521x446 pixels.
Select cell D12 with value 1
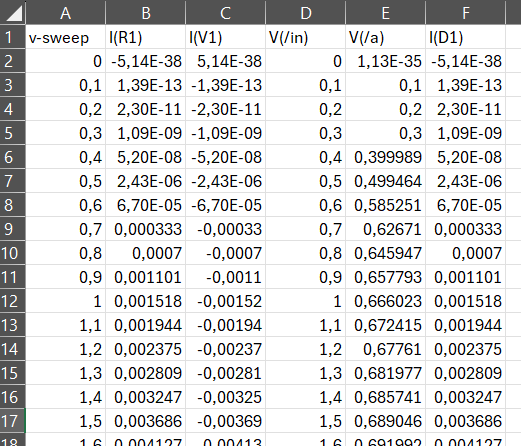[306, 301]
